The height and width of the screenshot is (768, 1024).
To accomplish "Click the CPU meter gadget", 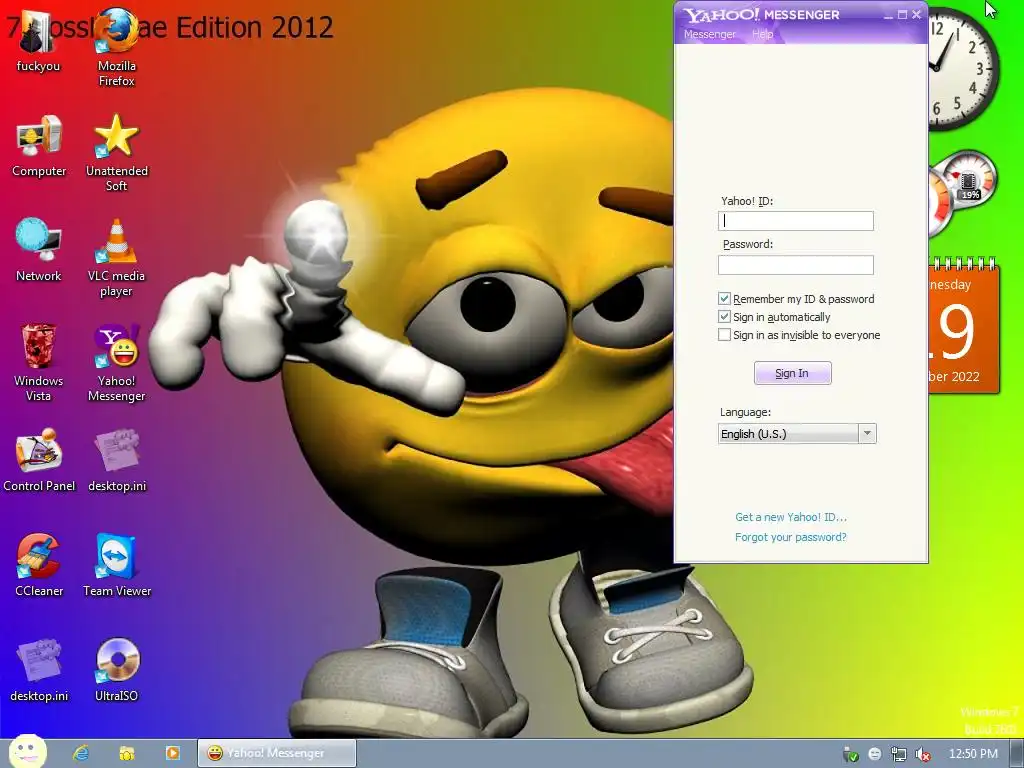I will click(x=963, y=192).
